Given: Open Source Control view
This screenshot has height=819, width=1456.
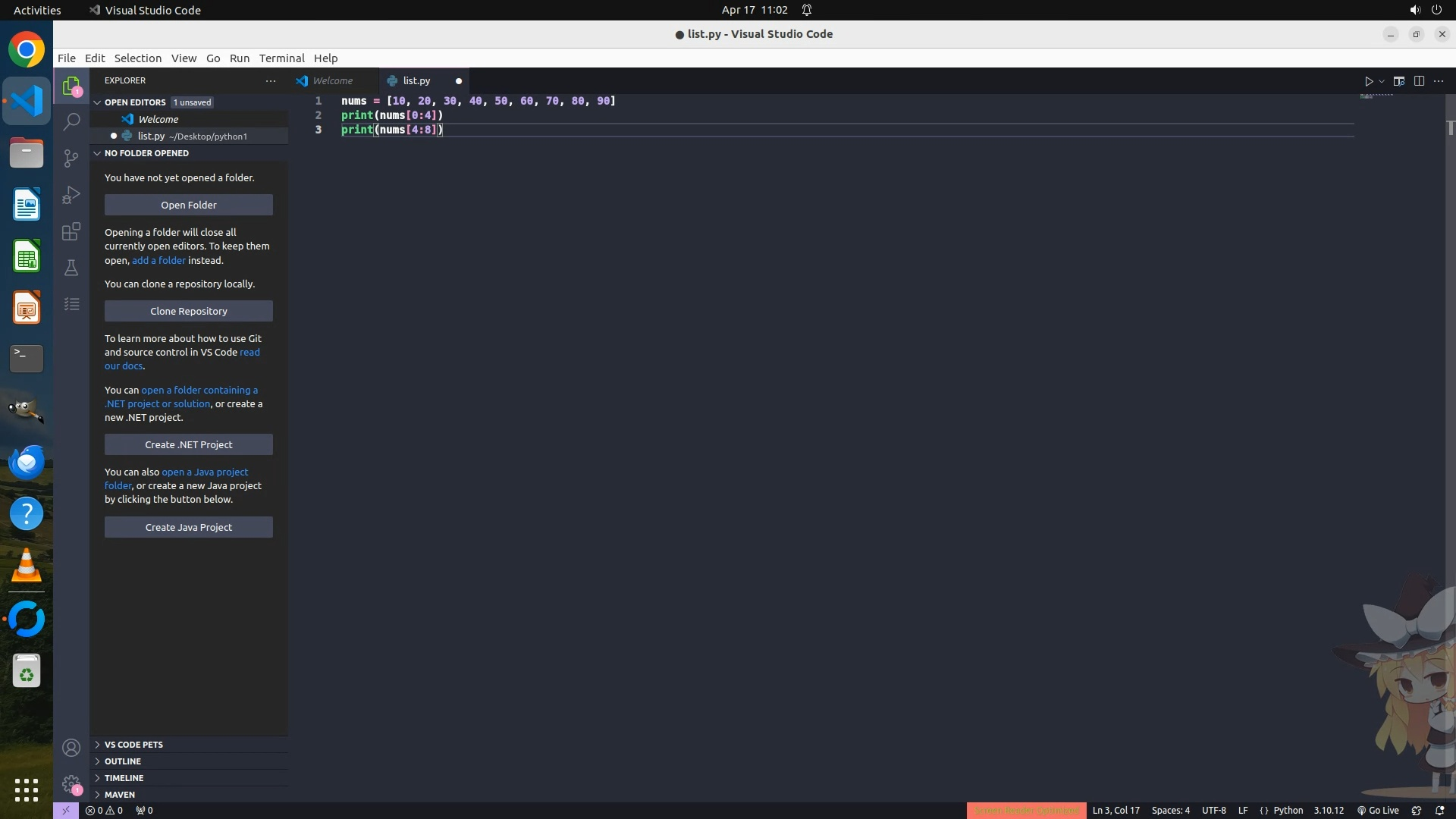Looking at the screenshot, I should 71,158.
